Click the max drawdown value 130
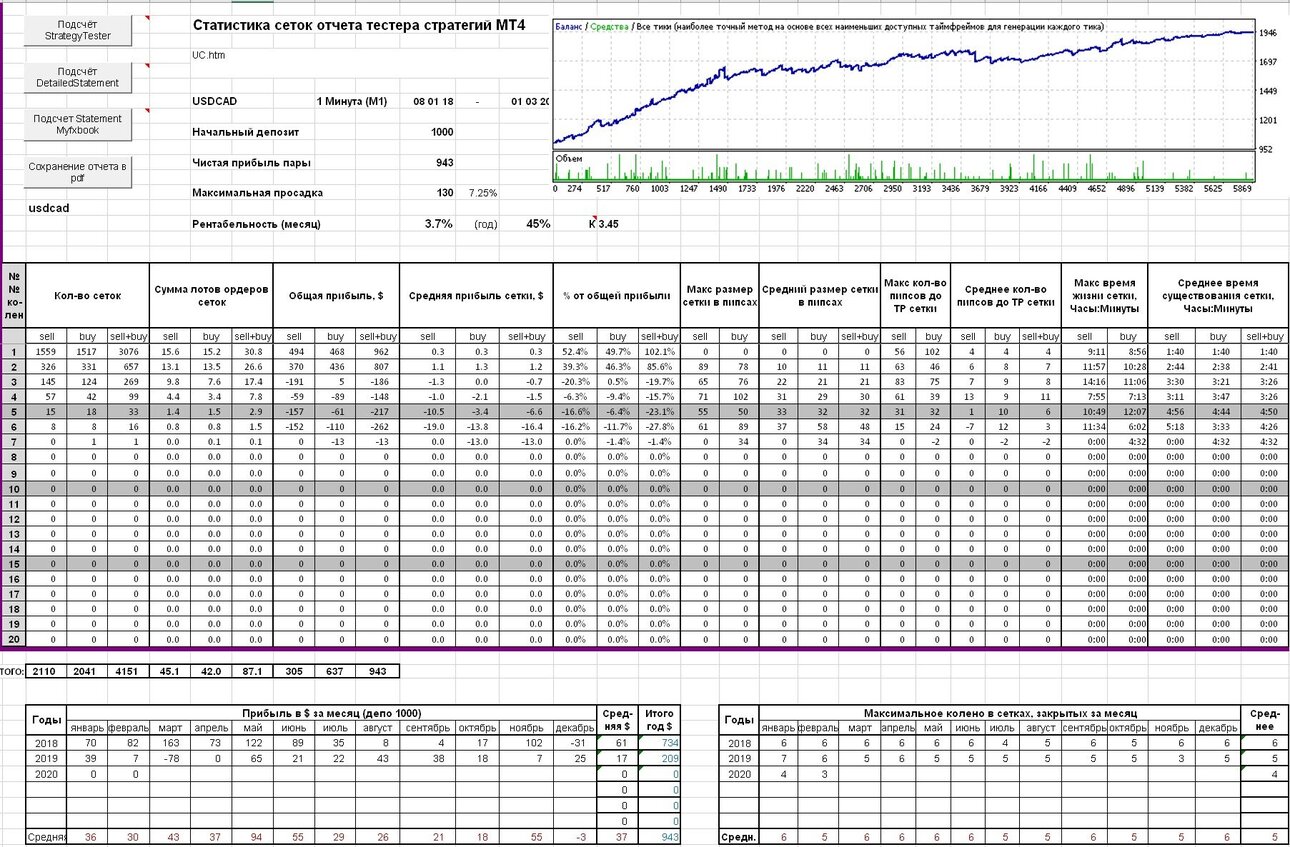This screenshot has width=1290, height=847. 444,192
